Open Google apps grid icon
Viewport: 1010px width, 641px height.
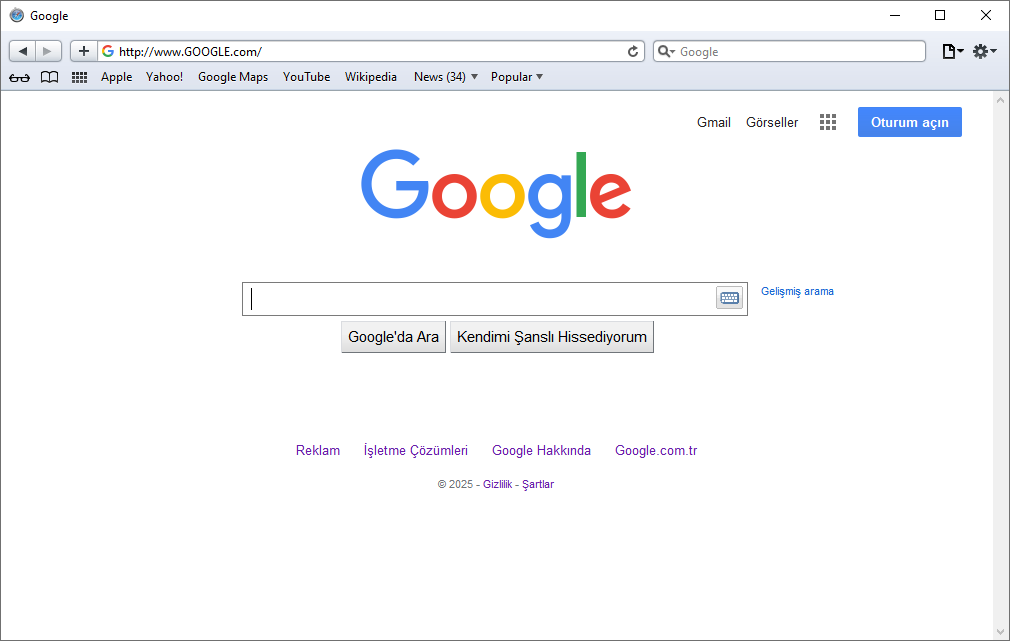828,122
